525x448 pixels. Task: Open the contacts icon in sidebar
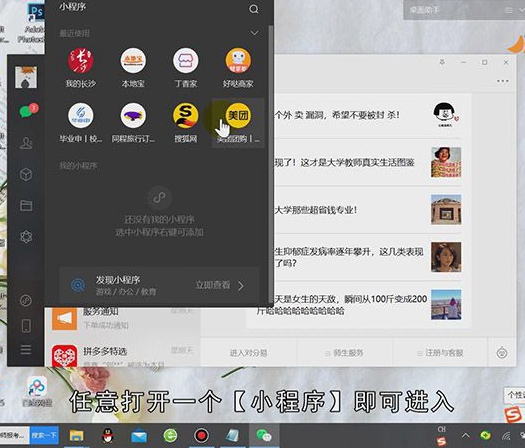point(26,143)
